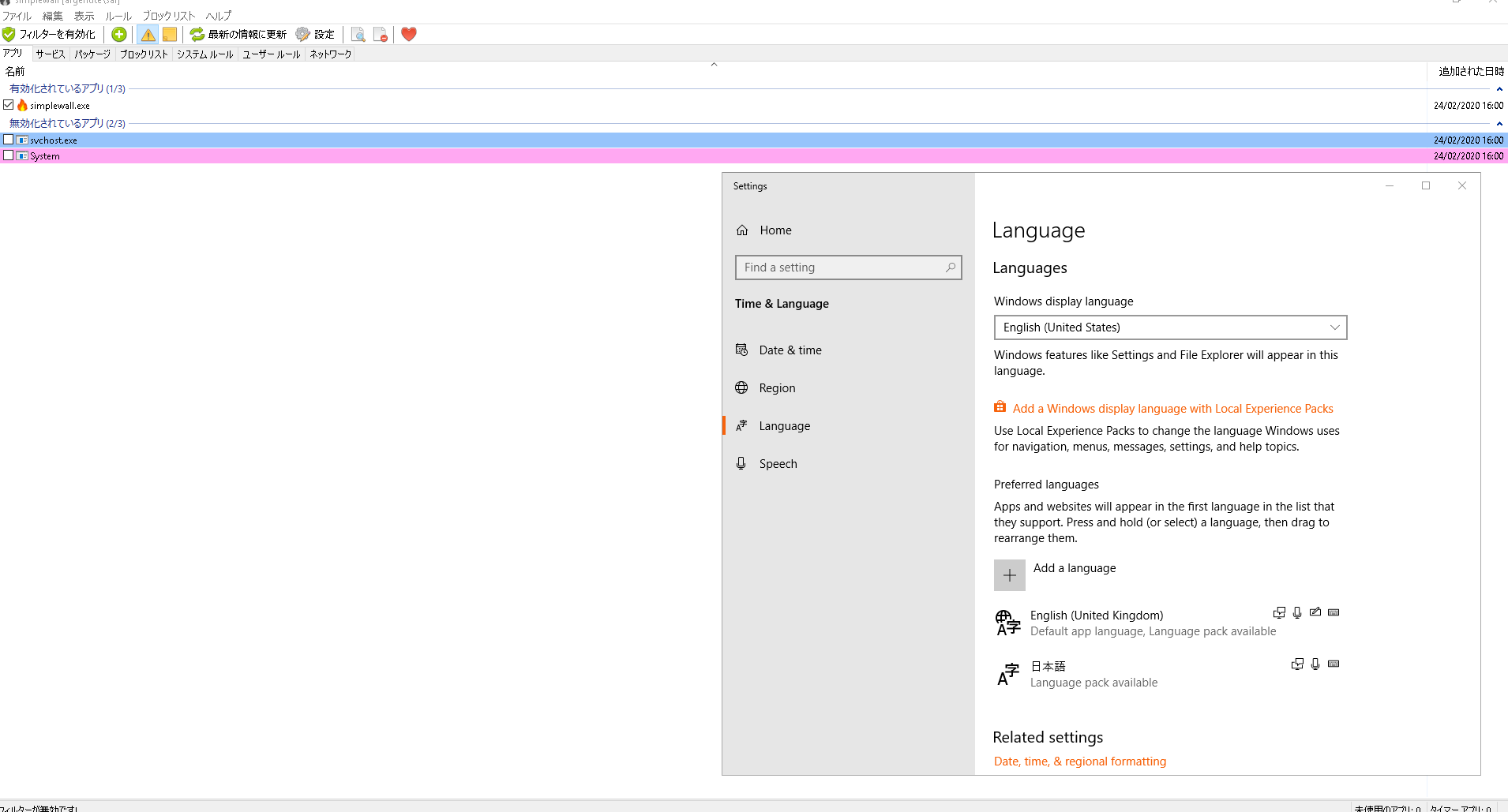Screen dimensions: 1508x812
Task: Click the 設定 button text
Action: click(324, 34)
